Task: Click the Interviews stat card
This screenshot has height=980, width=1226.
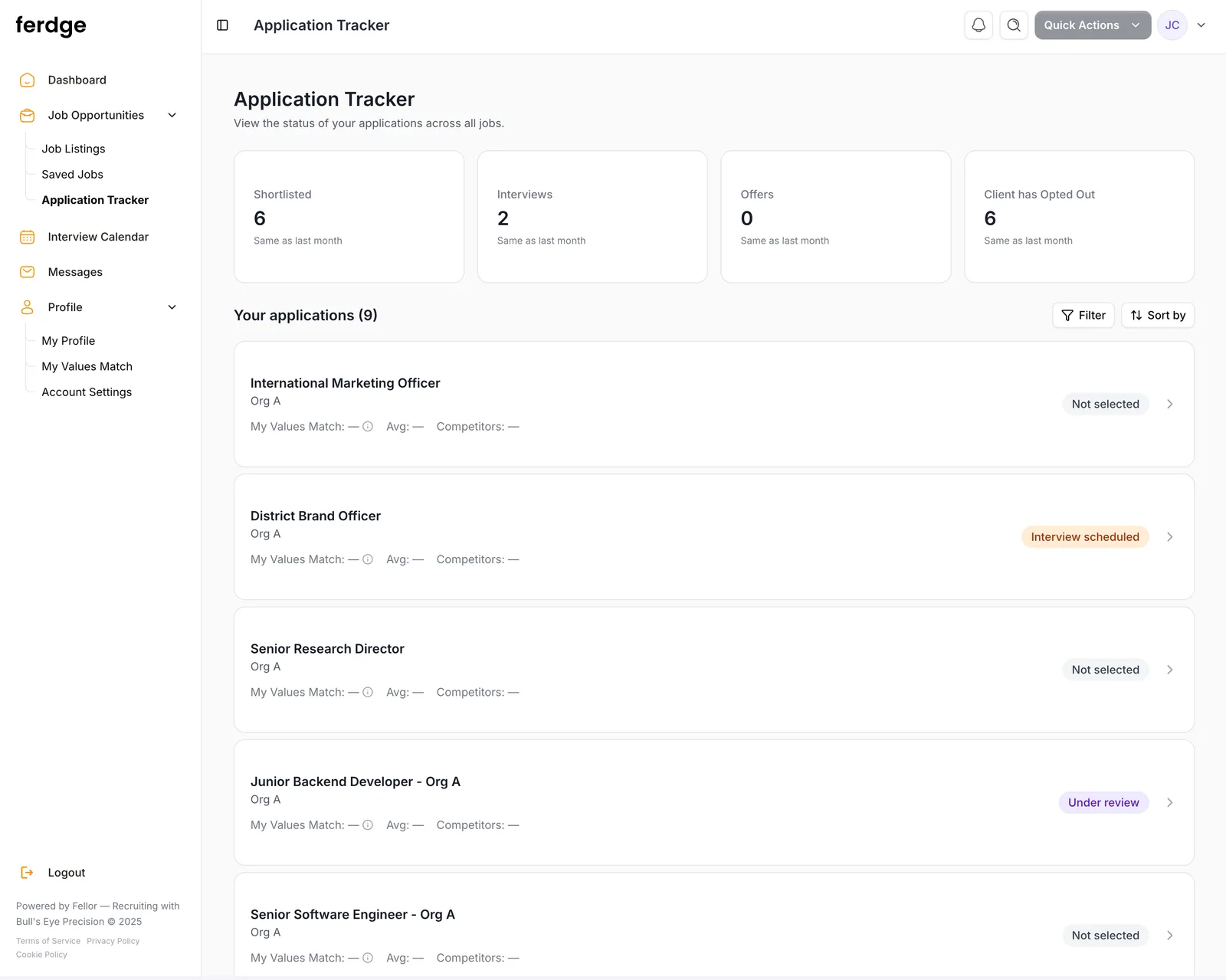Action: click(x=592, y=217)
